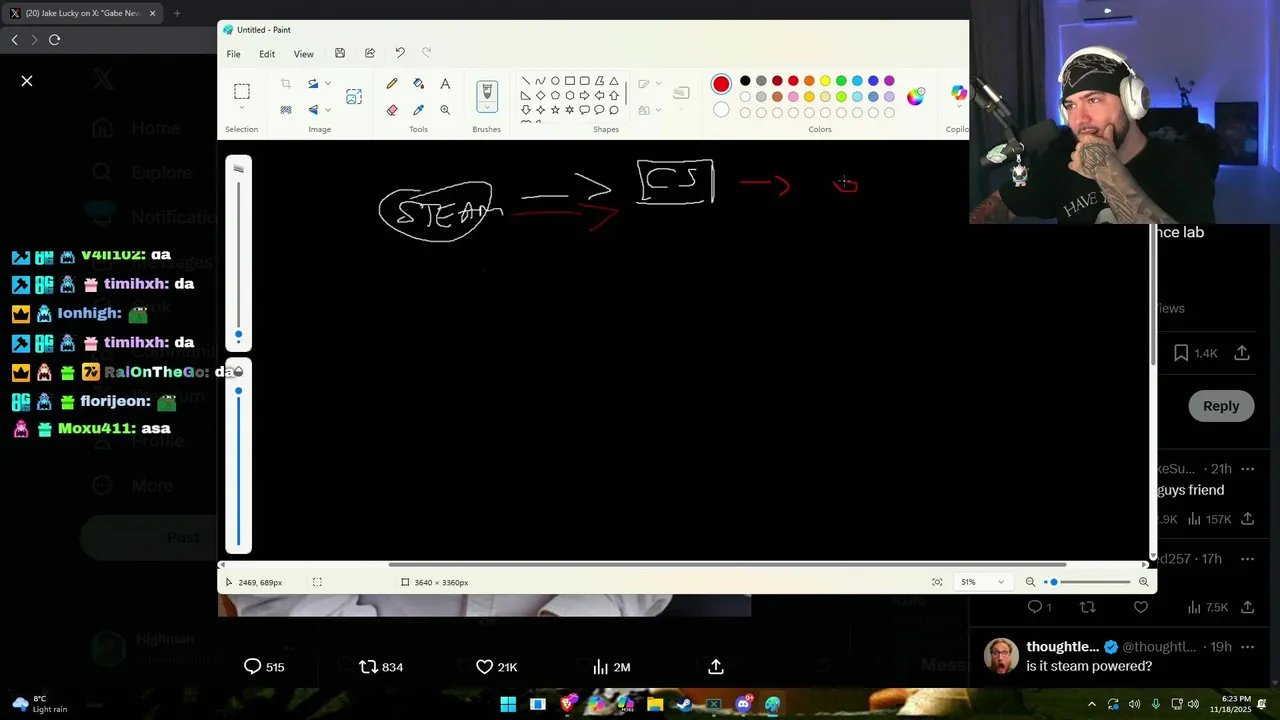Pick the black color swatch
Image resolution: width=1280 pixels, height=720 pixels.
point(745,81)
